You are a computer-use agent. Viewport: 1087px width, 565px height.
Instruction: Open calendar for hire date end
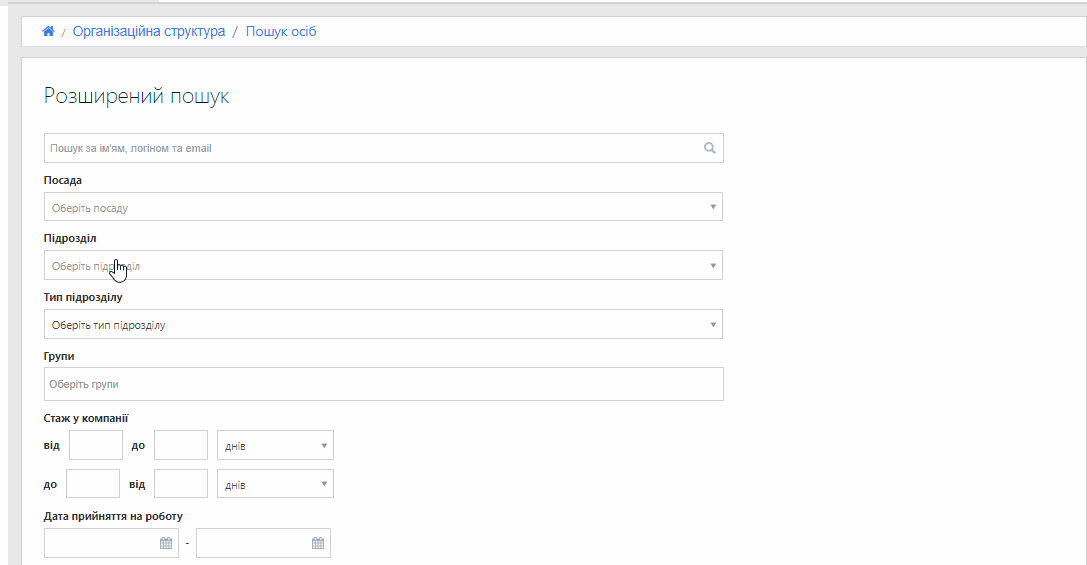tap(318, 543)
